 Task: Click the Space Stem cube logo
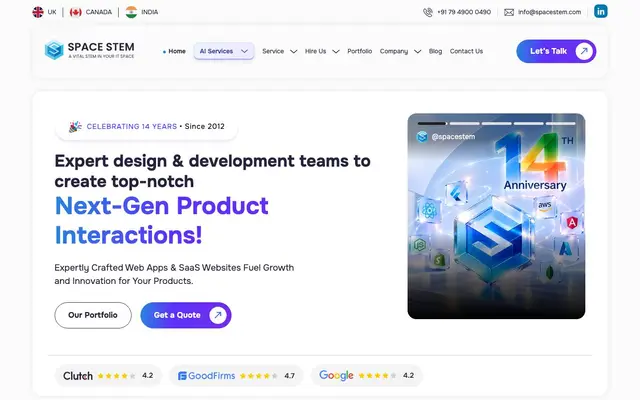pos(54,50)
